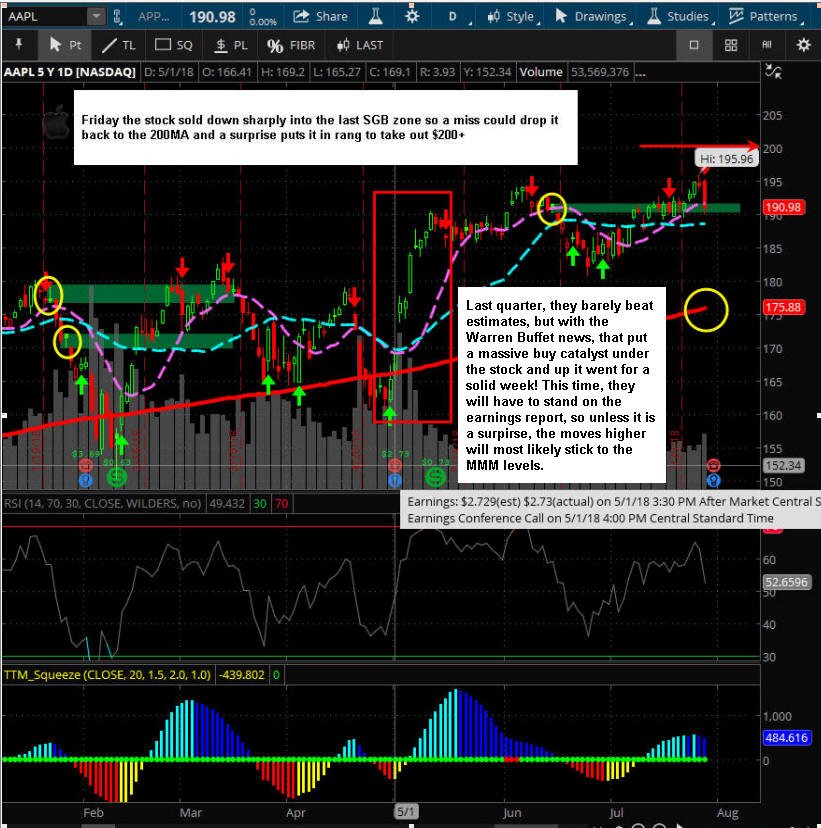Click the APP... company description text
Viewport: 821px width, 828px height.
[154, 16]
